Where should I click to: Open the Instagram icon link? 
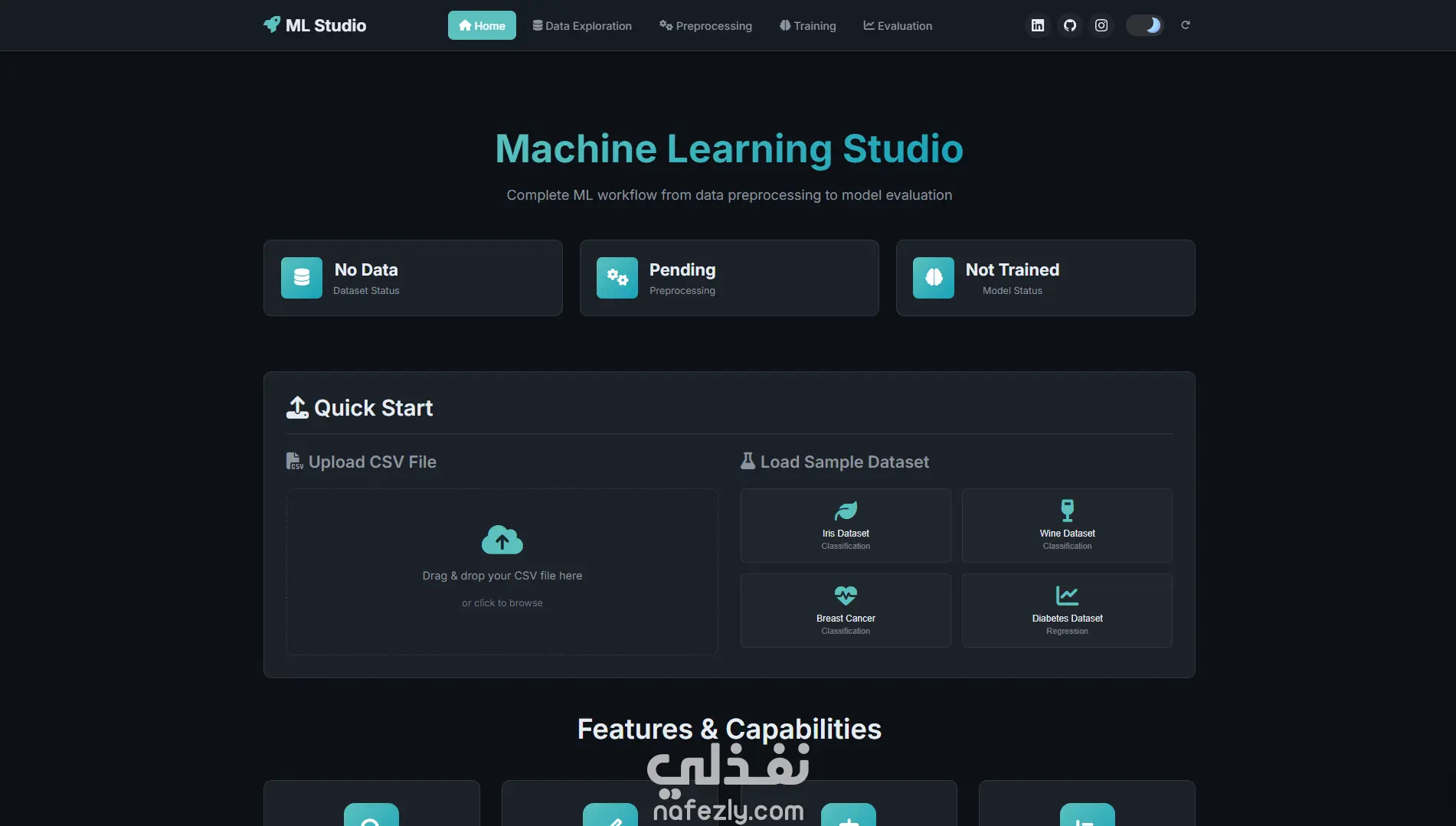(1101, 25)
